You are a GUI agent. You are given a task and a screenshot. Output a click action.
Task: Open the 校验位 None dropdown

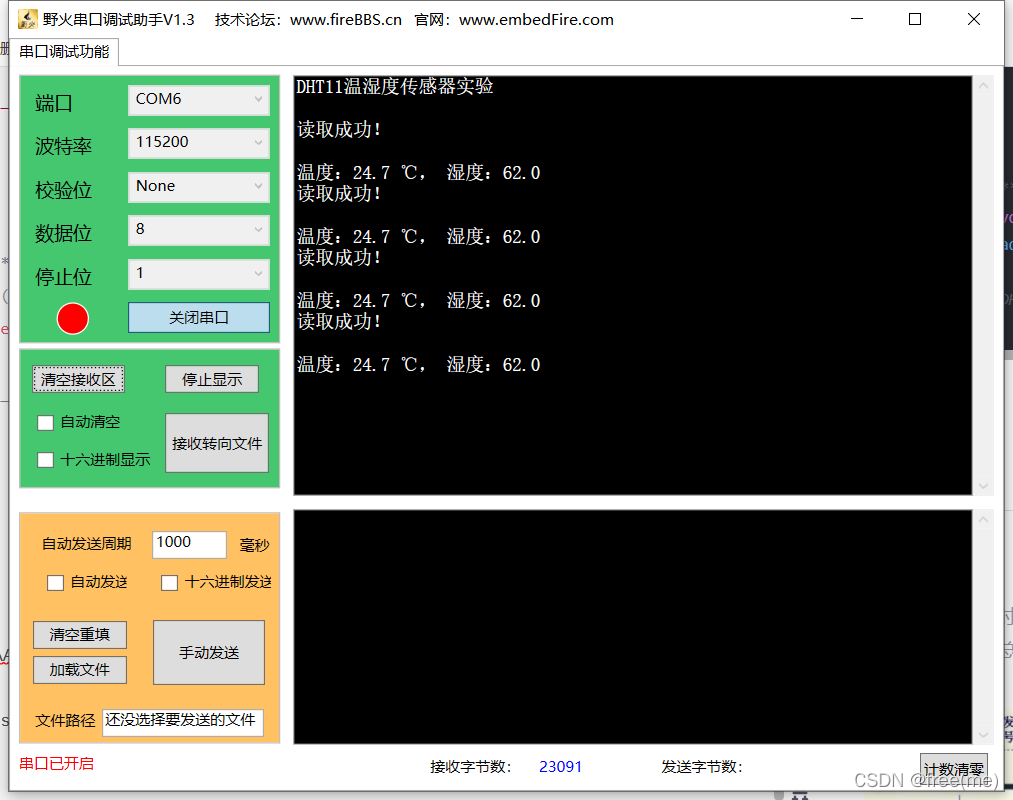coord(199,187)
